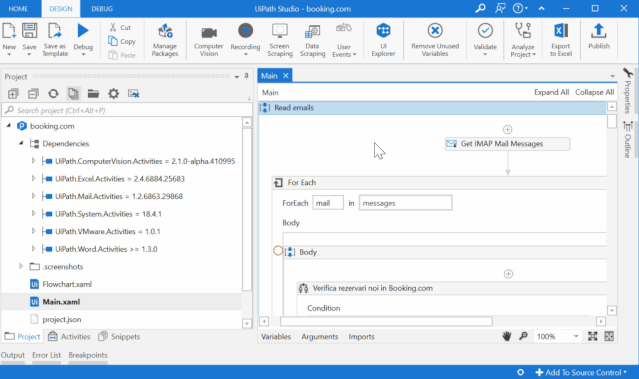This screenshot has height=379, width=639.
Task: Click the messages input field in ForEach
Action: [x=405, y=203]
